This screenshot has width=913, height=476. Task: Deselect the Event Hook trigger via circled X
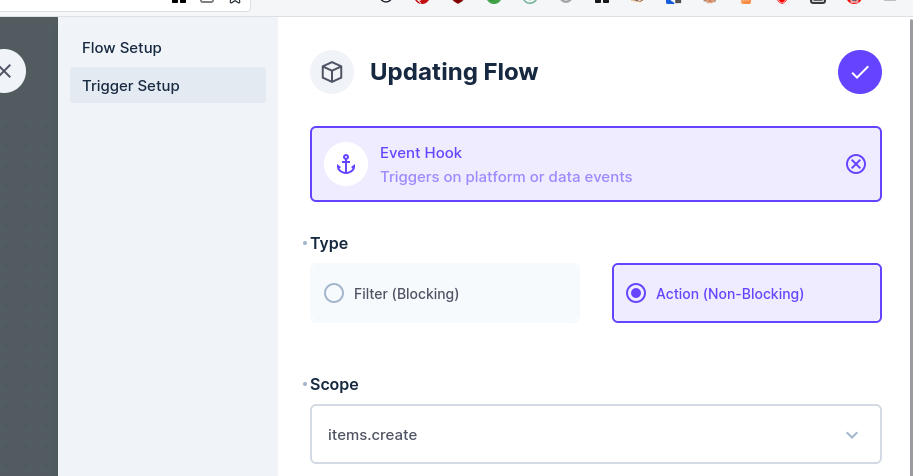tap(855, 164)
